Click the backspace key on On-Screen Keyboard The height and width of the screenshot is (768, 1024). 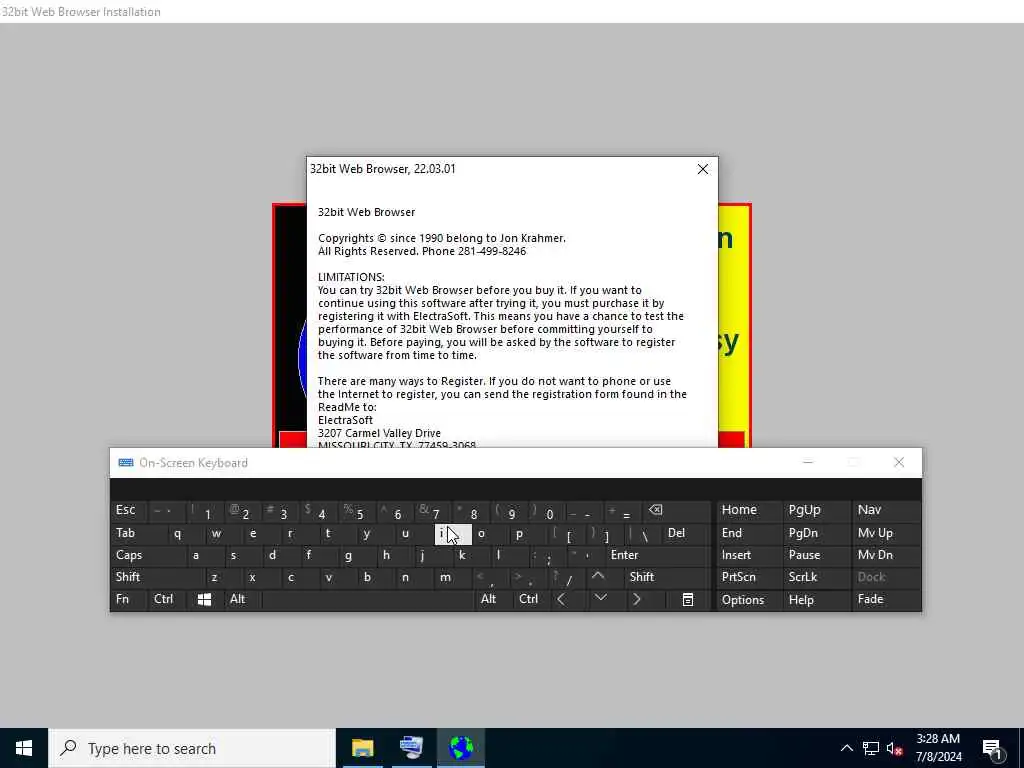pyautogui.click(x=656, y=510)
